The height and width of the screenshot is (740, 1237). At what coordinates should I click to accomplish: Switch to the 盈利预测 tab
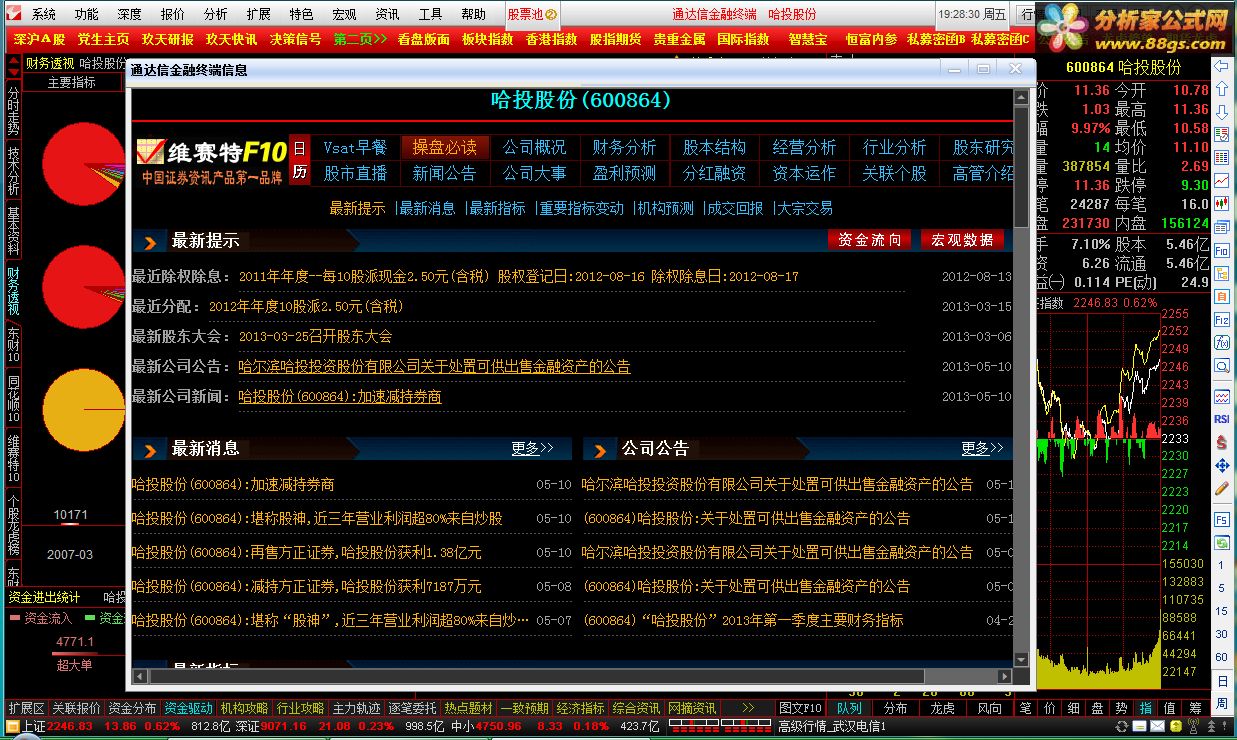click(x=625, y=173)
